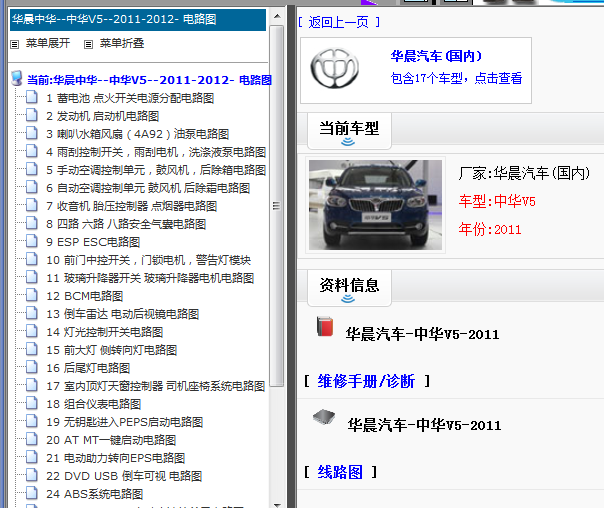Open 22 DVD USB 倒车可视 电路图
The height and width of the screenshot is (508, 604).
click(x=124, y=476)
